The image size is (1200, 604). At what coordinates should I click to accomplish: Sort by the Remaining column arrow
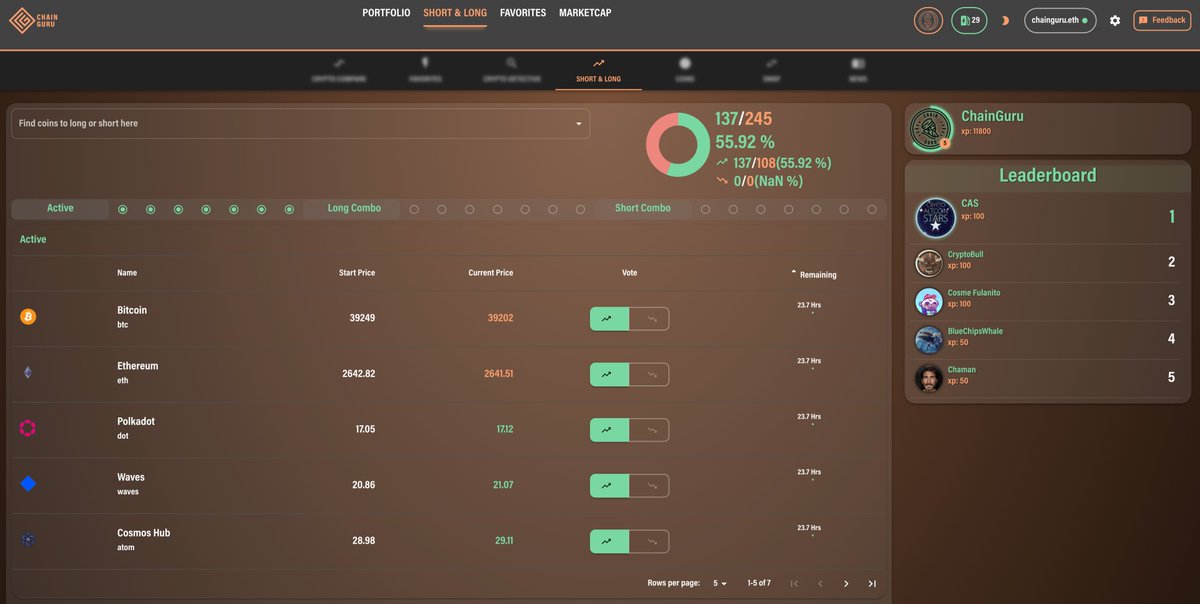tap(794, 273)
